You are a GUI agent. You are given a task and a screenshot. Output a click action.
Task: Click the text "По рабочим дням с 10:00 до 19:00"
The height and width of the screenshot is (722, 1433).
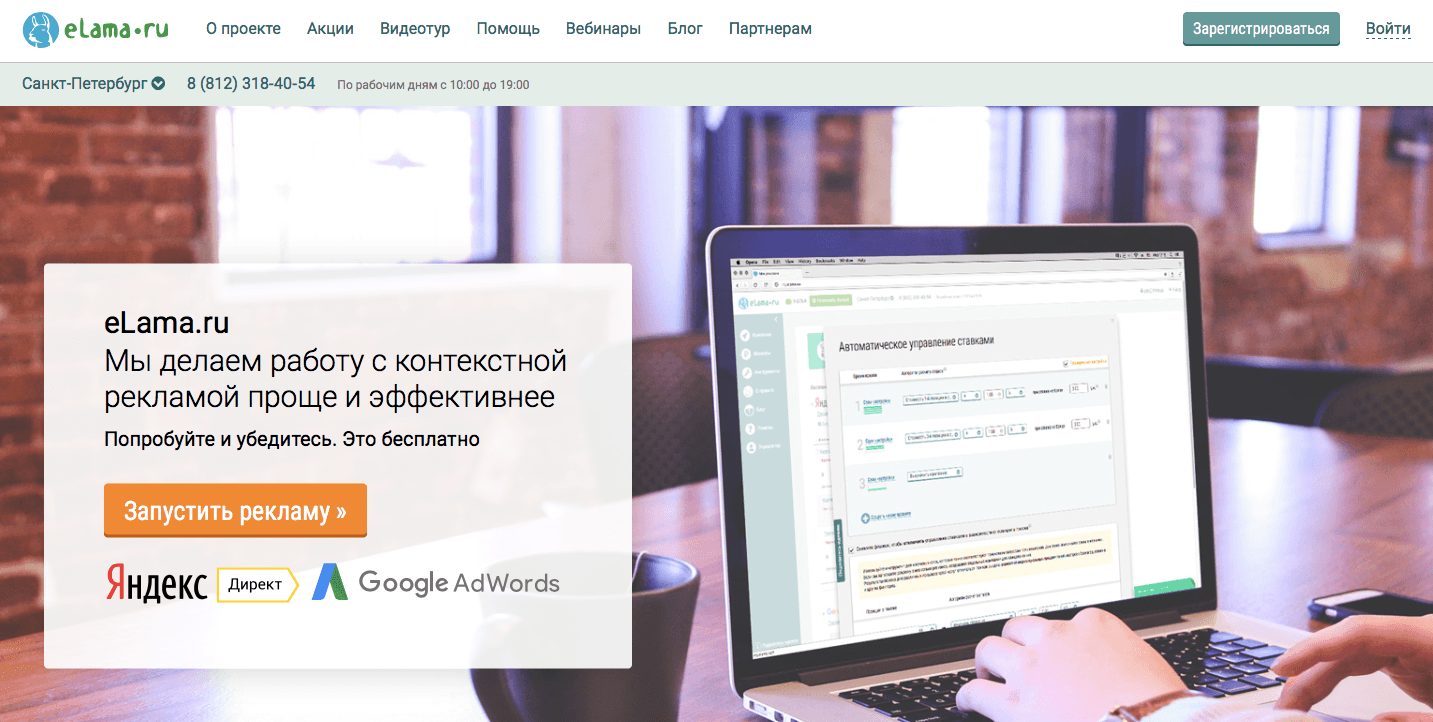(433, 85)
